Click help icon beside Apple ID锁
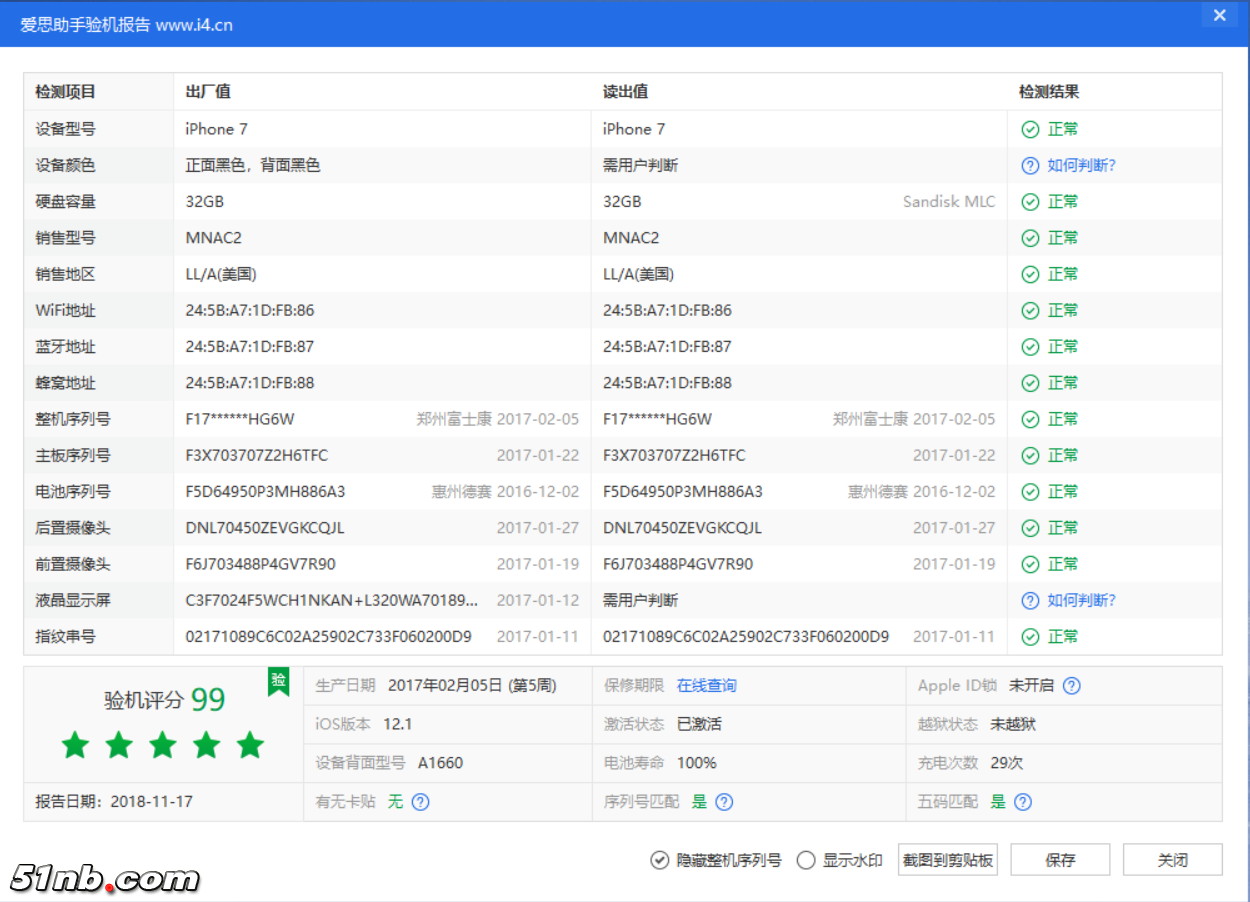 [x=1071, y=686]
